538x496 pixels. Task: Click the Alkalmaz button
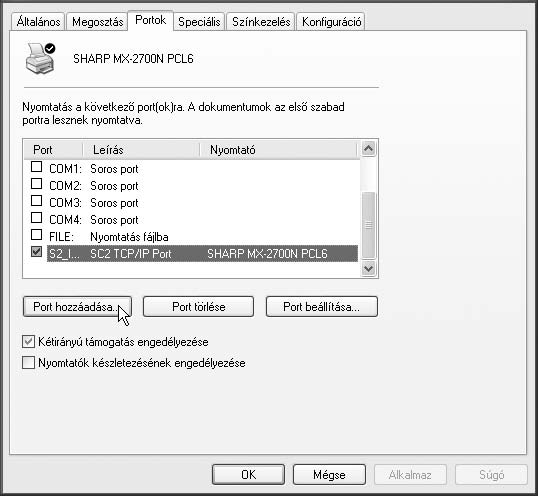click(x=410, y=475)
